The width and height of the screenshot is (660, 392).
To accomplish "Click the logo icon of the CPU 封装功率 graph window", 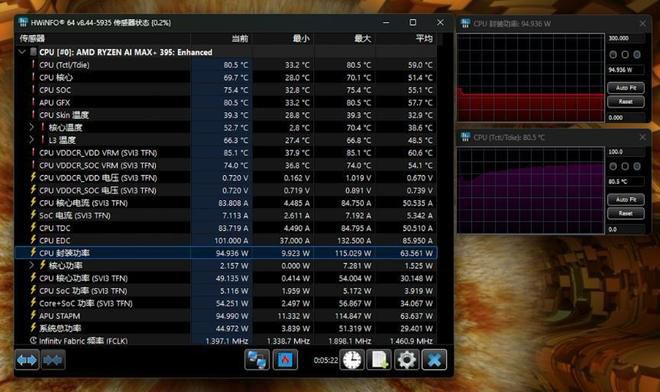I will click(x=465, y=23).
